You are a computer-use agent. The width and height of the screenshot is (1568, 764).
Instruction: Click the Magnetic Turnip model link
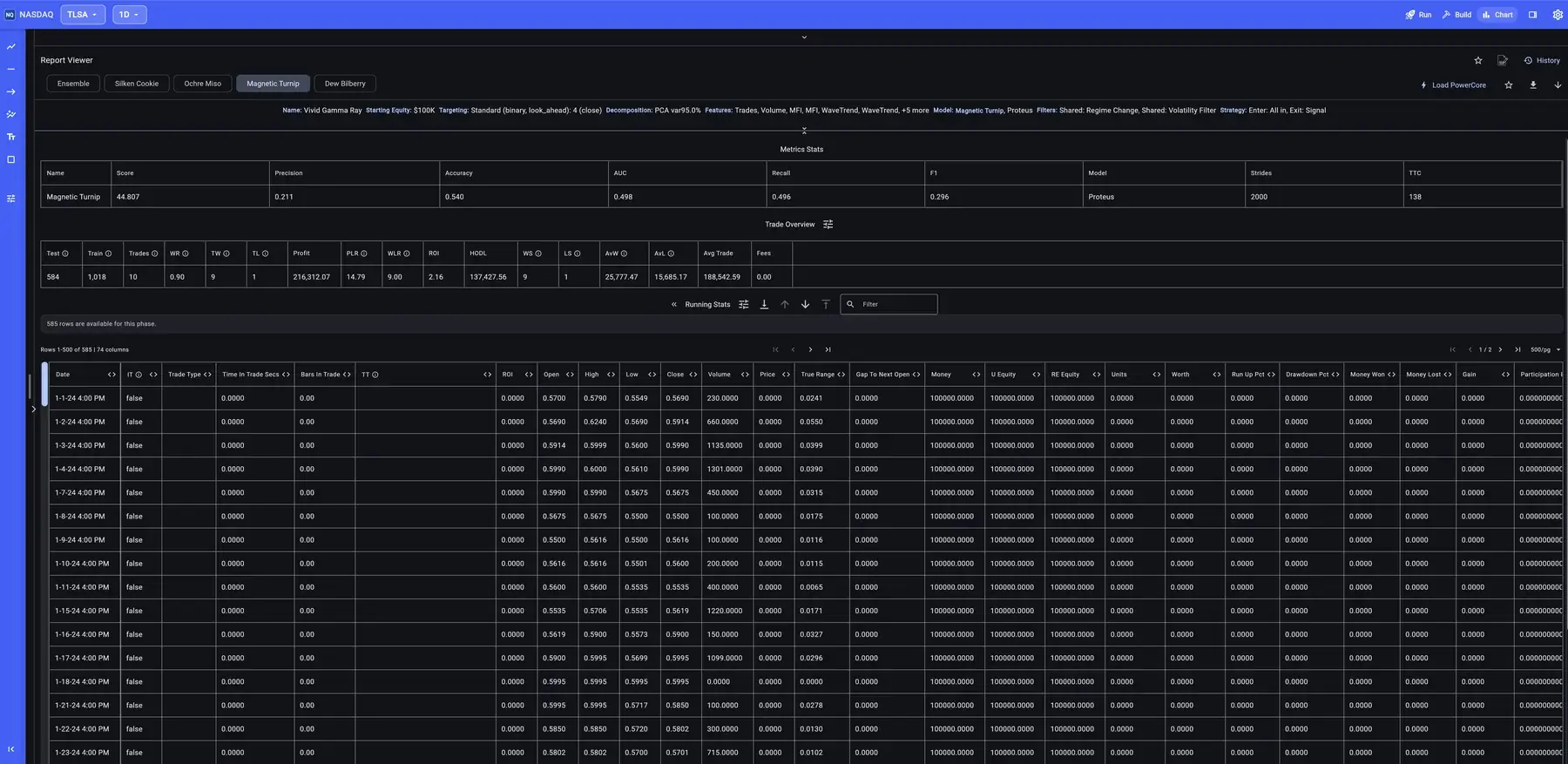[x=979, y=111]
